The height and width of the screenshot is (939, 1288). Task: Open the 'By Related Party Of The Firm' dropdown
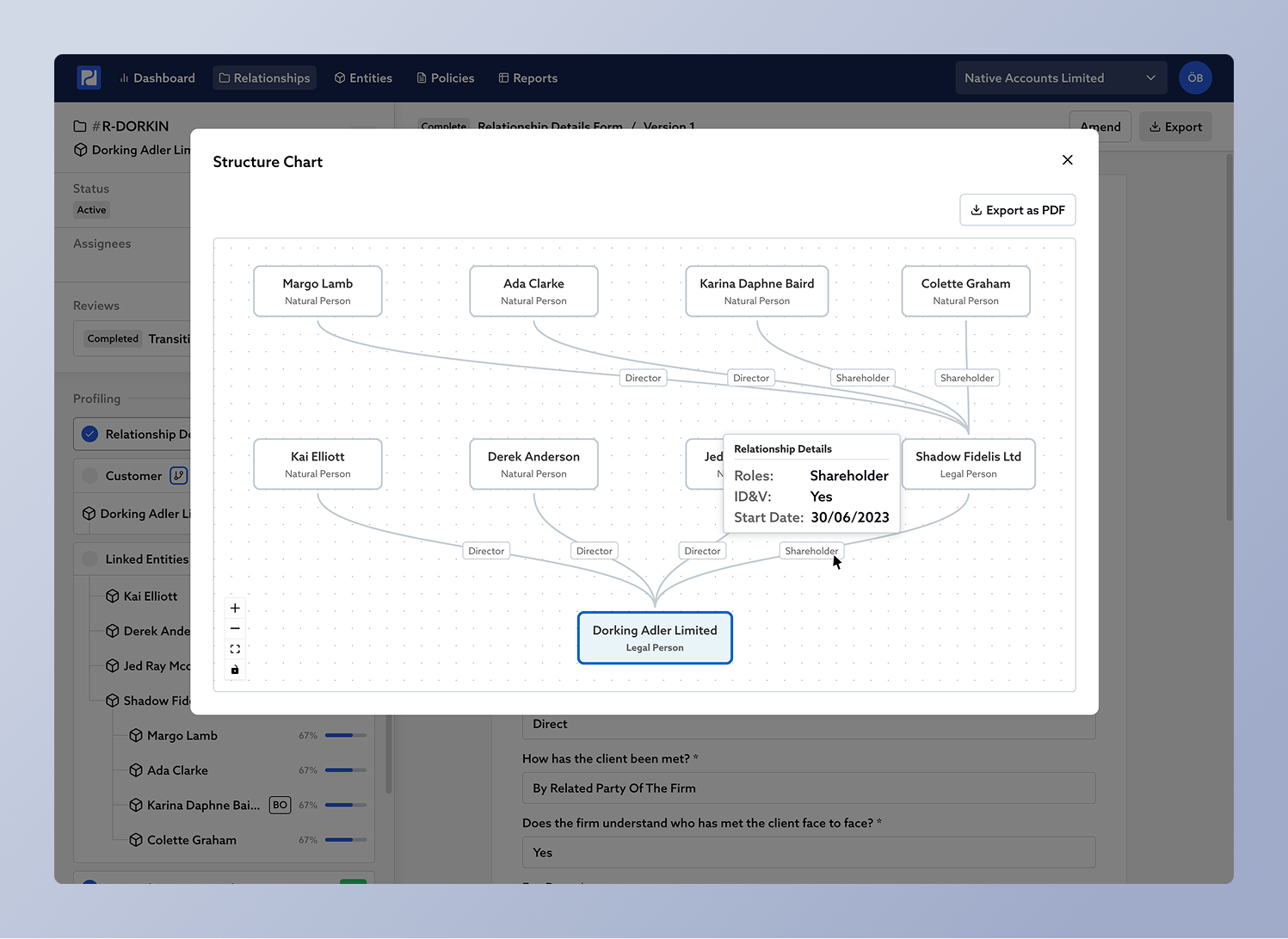[808, 788]
